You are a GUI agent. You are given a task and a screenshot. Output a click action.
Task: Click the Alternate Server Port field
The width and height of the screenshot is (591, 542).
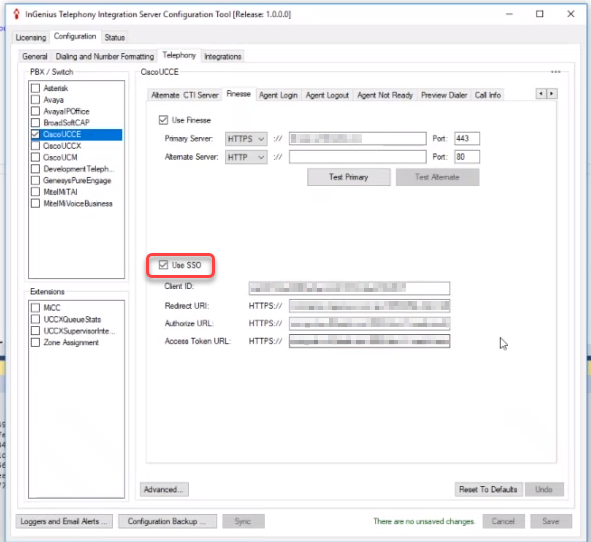(467, 157)
